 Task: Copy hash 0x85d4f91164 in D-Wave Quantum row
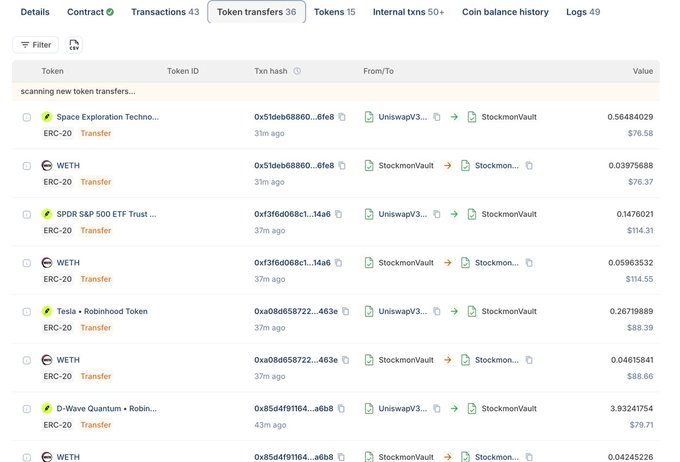coord(341,408)
